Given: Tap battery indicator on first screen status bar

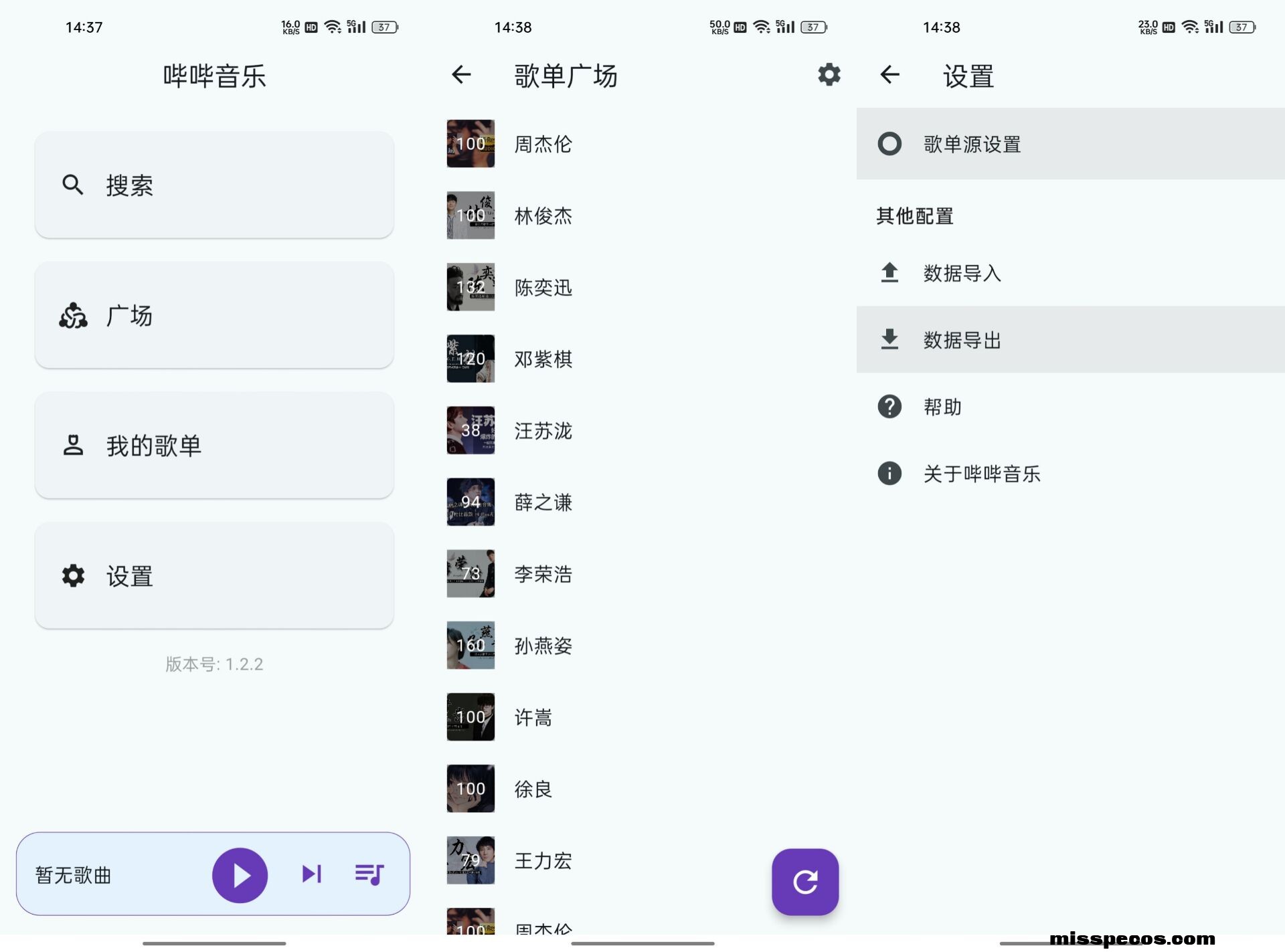Looking at the screenshot, I should click(x=385, y=27).
